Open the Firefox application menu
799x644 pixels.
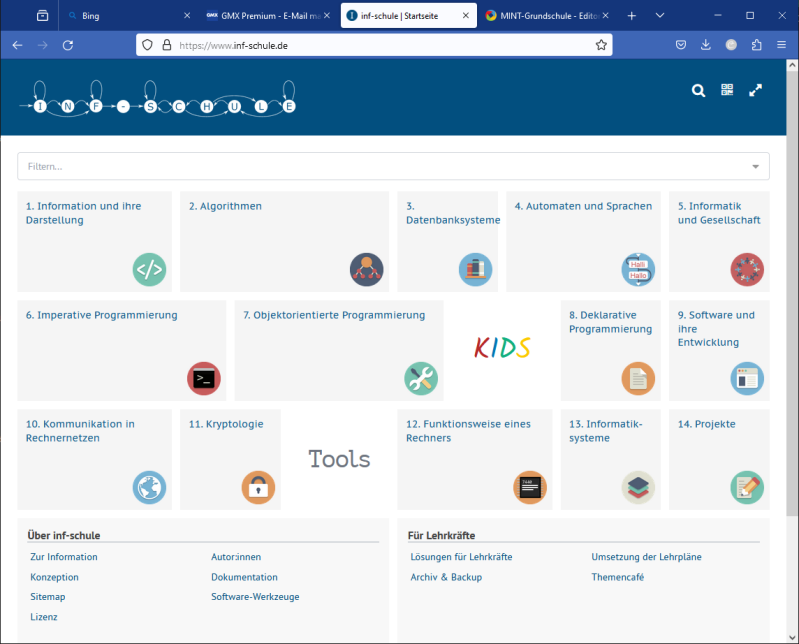(x=781, y=45)
